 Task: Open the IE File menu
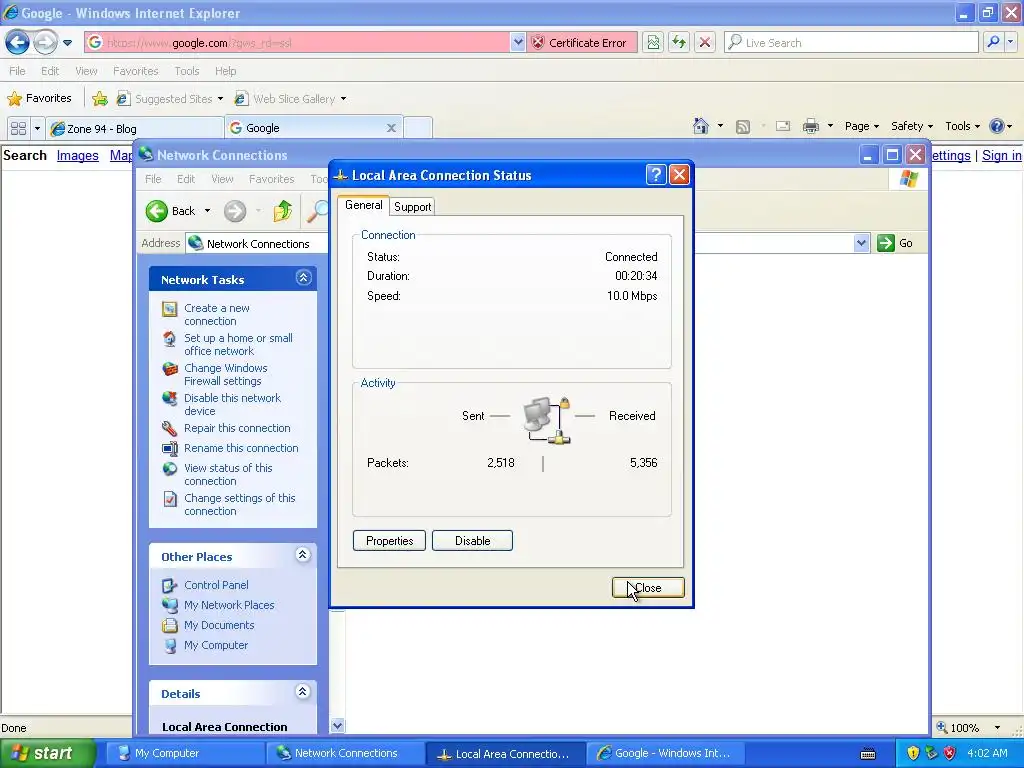tap(18, 71)
